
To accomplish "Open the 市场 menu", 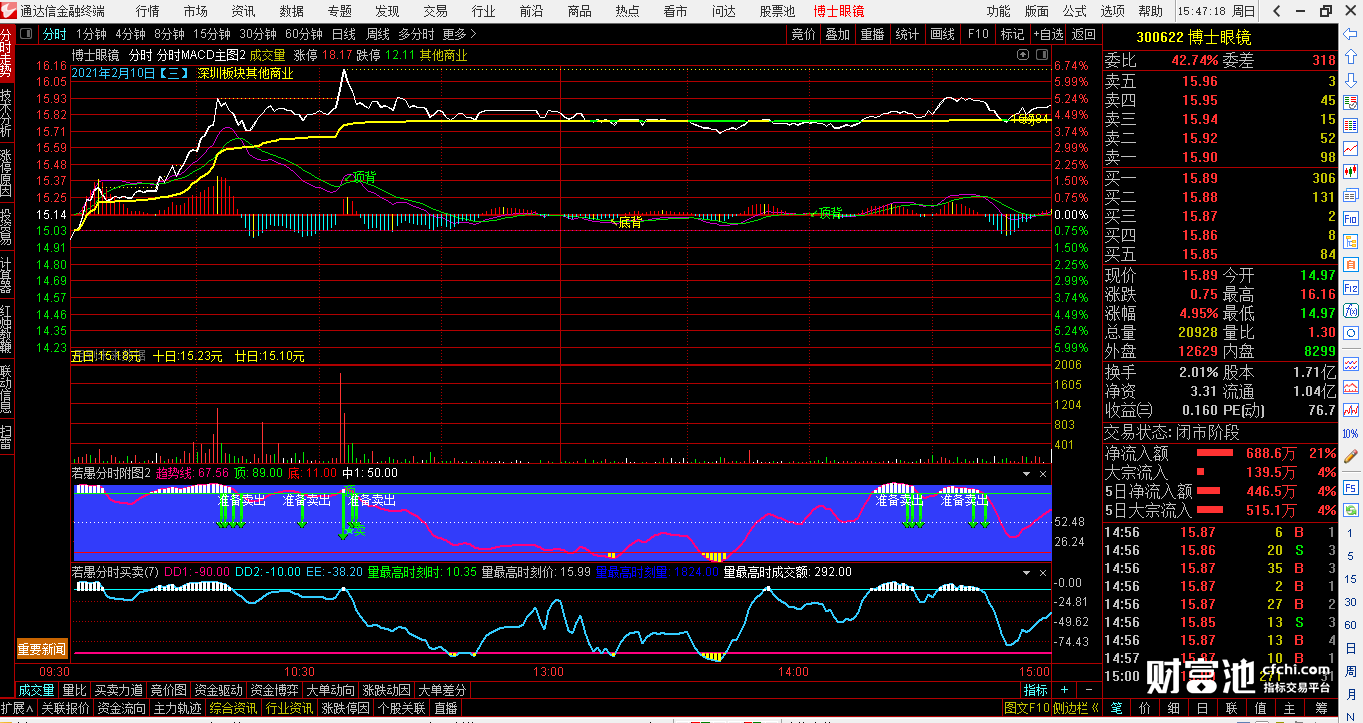I will (x=195, y=11).
